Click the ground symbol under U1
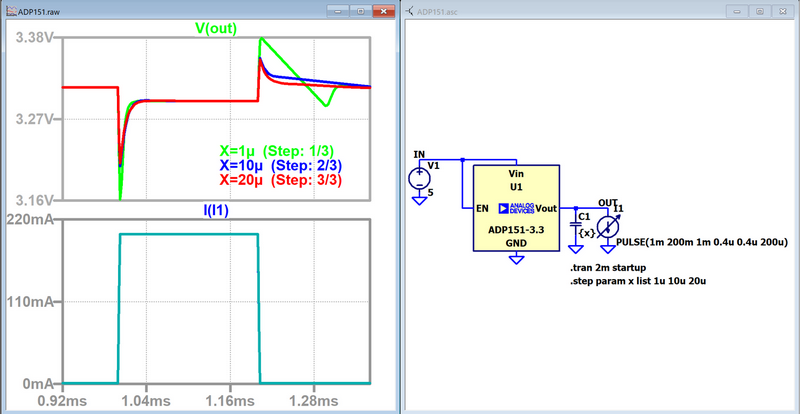This screenshot has height=414, width=800. coord(516,259)
